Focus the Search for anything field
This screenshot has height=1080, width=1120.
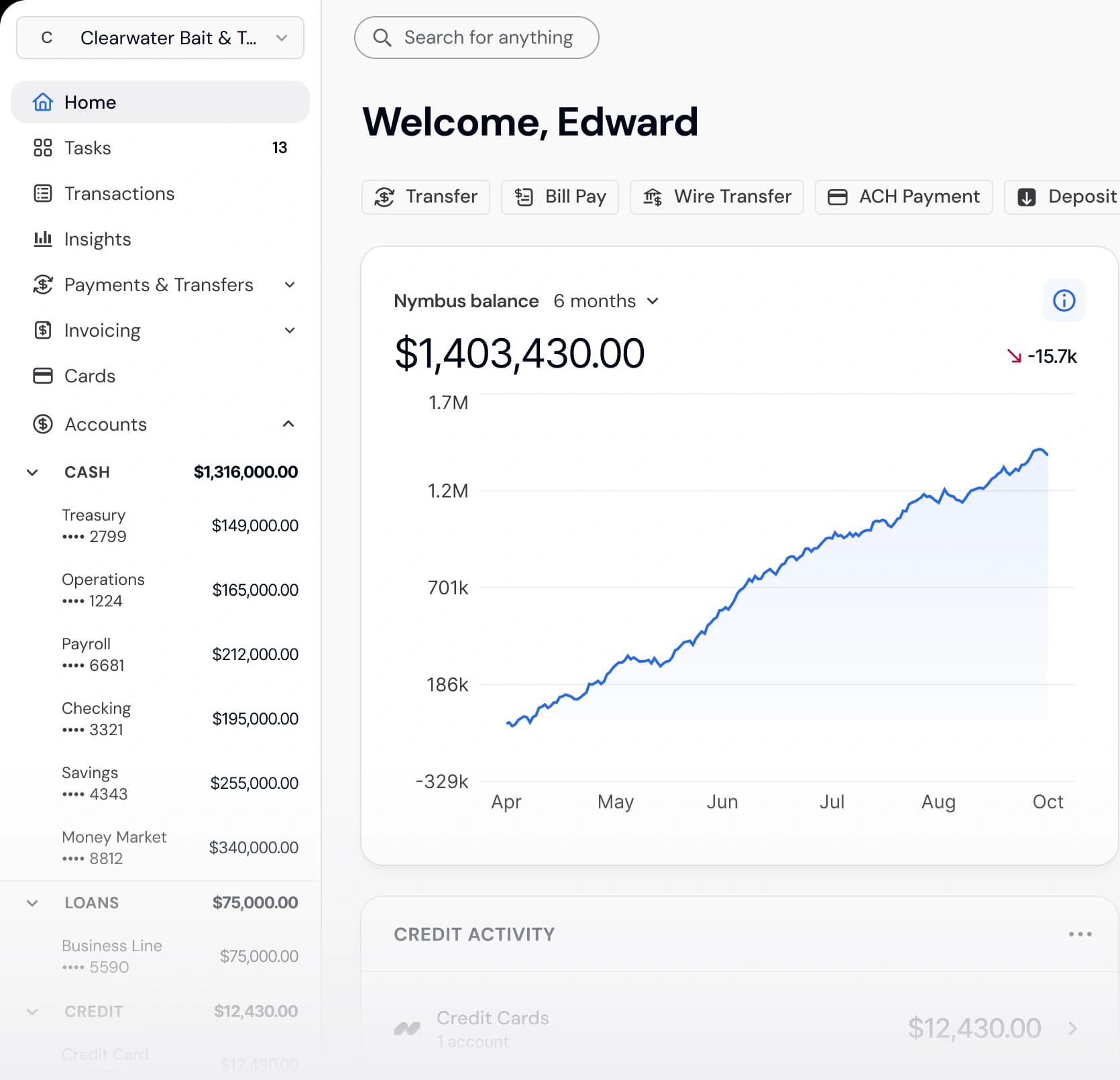click(477, 38)
